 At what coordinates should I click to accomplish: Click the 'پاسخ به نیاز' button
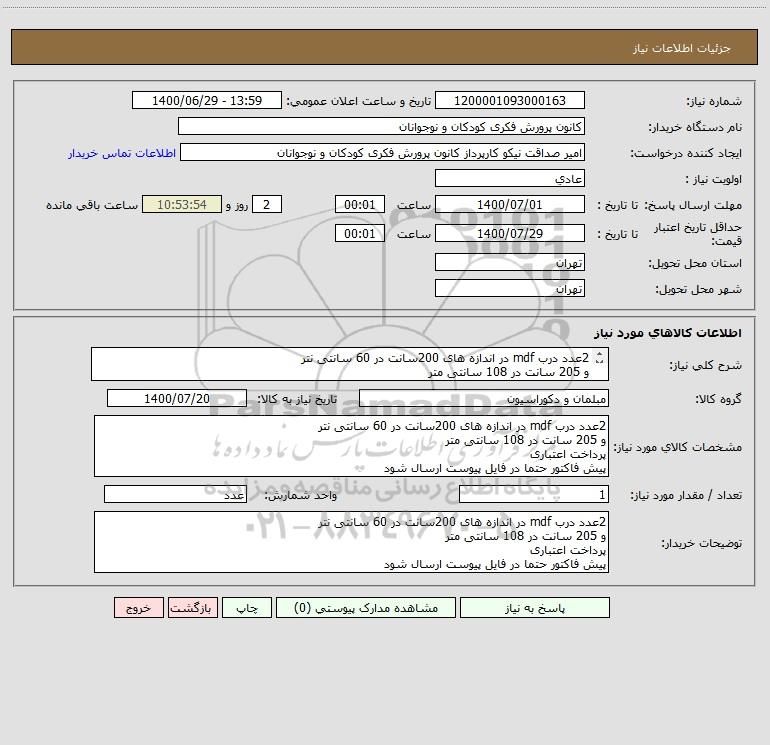click(x=534, y=607)
